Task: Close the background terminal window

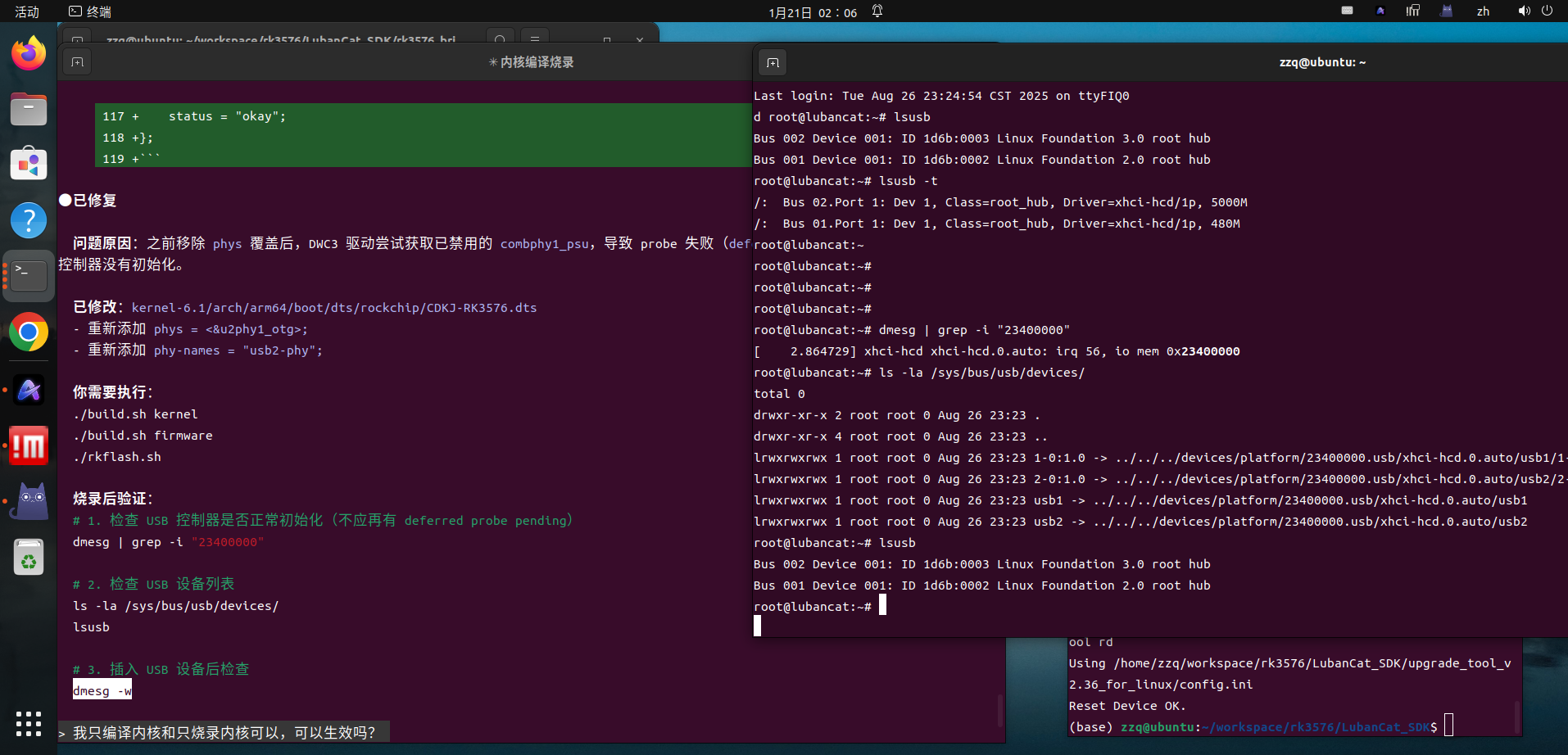Action: pyautogui.click(x=640, y=39)
